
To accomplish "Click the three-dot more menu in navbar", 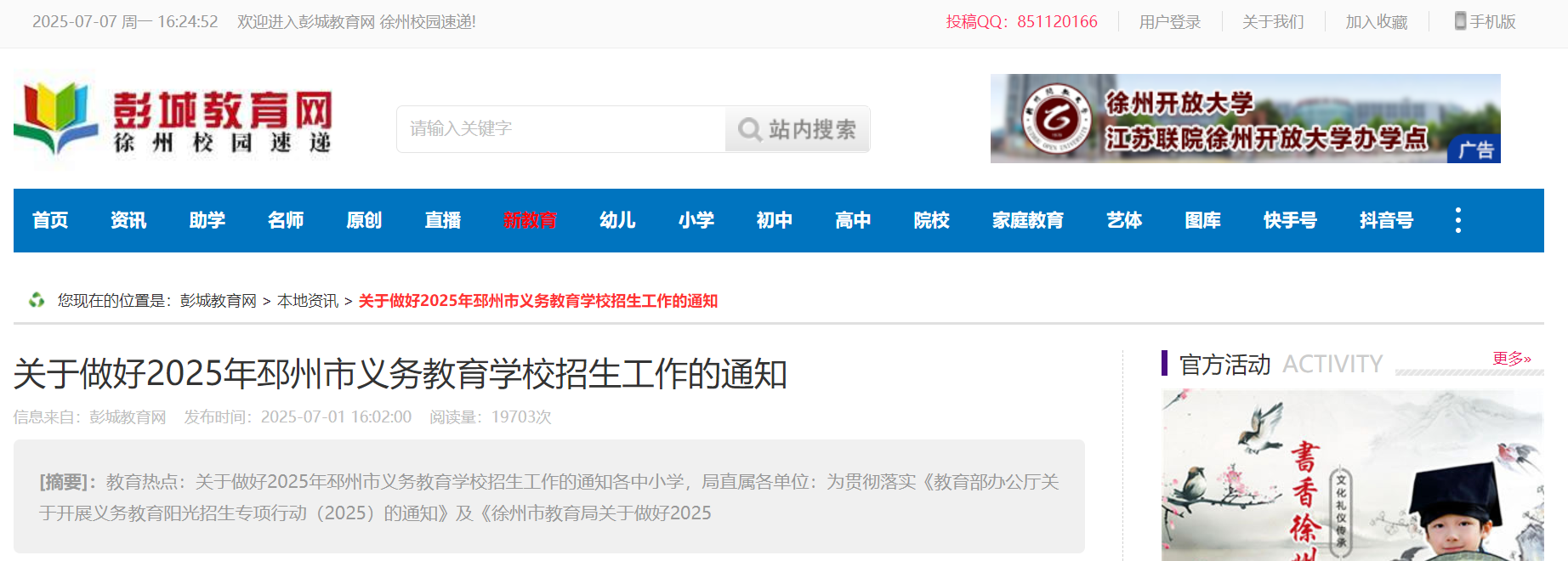I will point(1458,220).
